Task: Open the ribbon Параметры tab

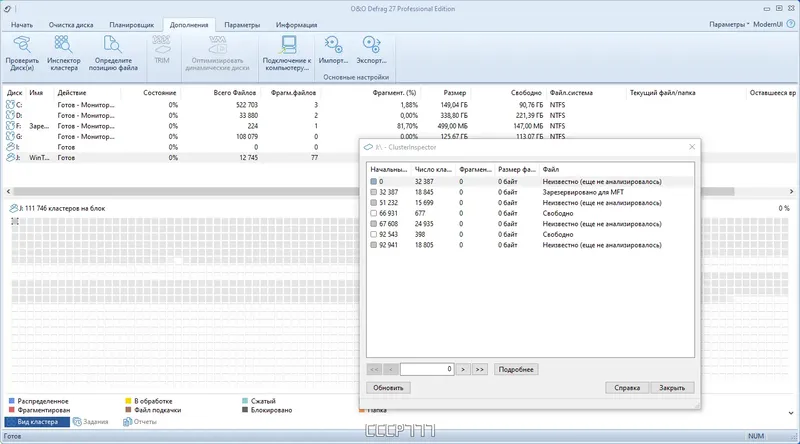Action: click(x=242, y=24)
